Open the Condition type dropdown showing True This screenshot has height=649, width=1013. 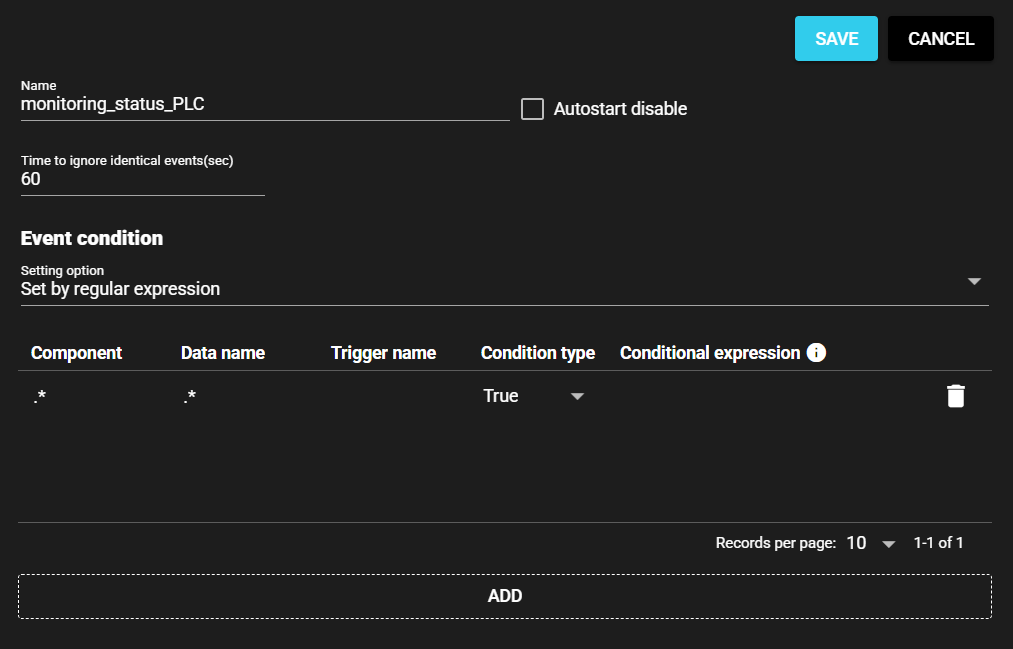coord(533,396)
